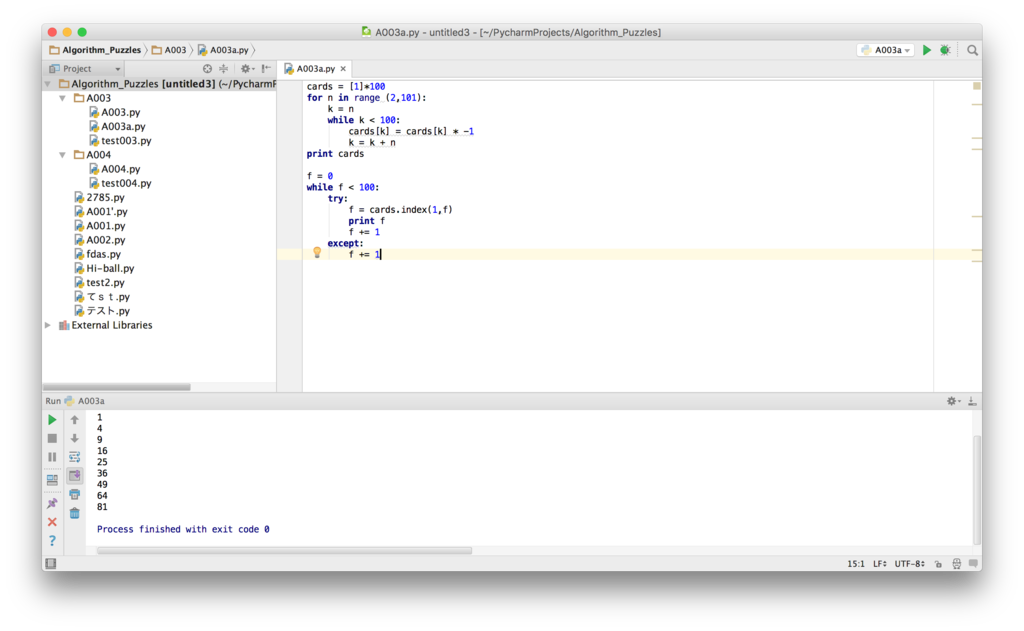Screen dimensions: 1024x631
Task: Open Project panel gear settings
Action: click(246, 69)
